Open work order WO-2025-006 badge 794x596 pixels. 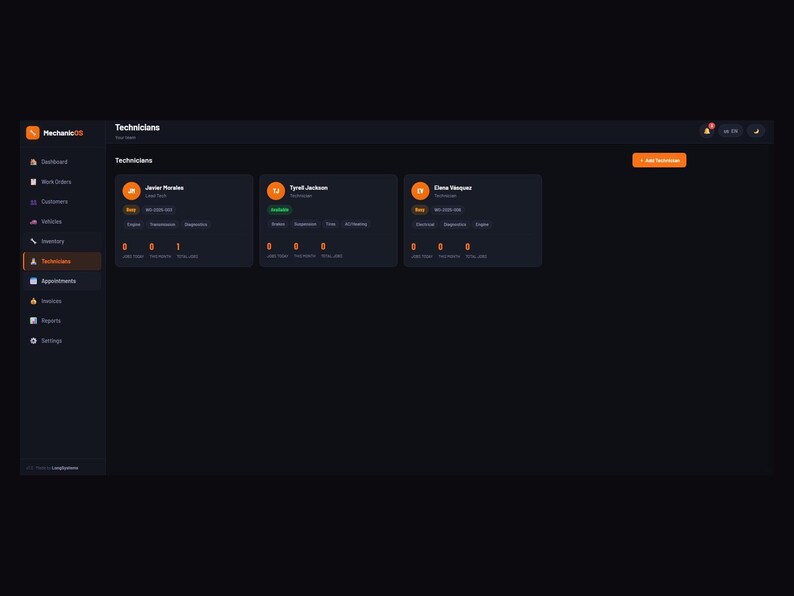point(448,210)
